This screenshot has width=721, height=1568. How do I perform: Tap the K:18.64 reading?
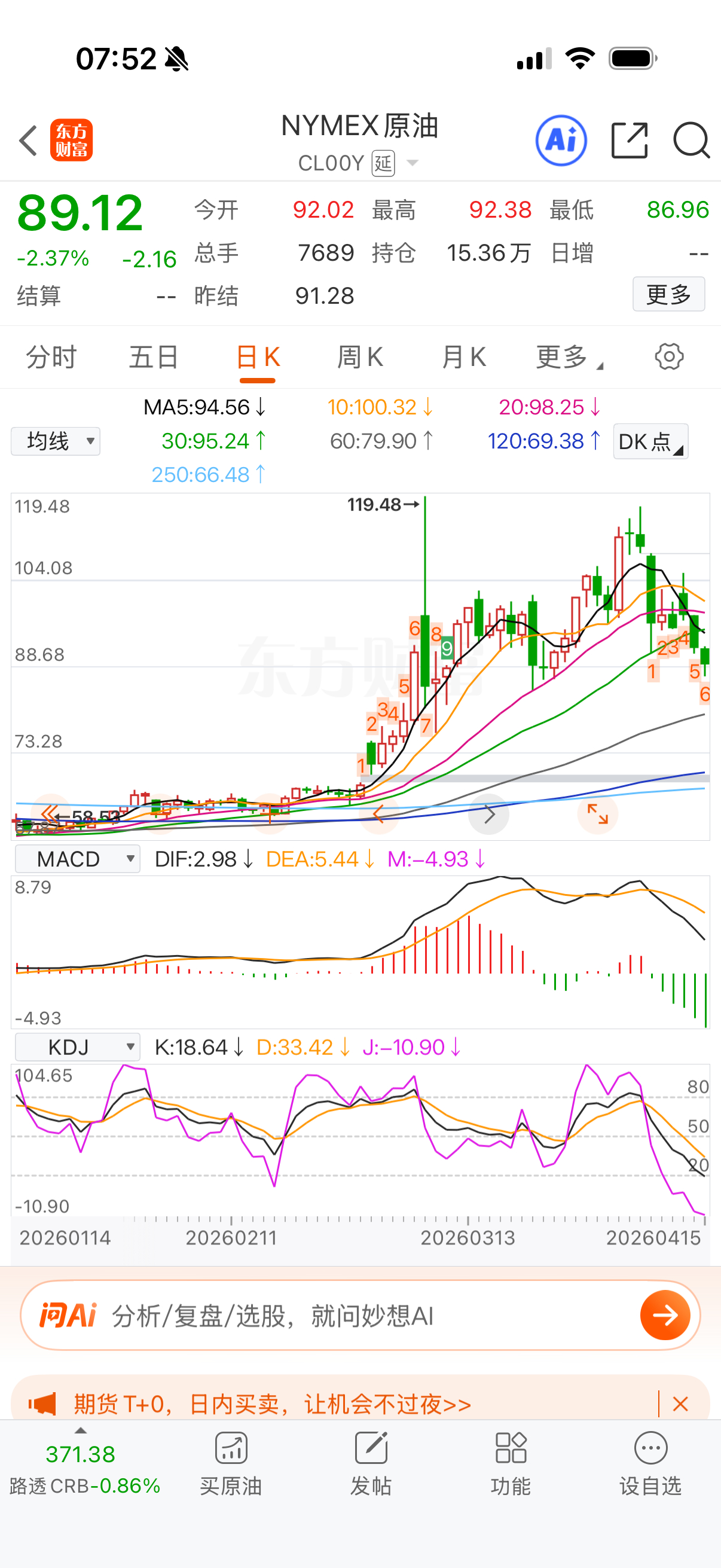coord(200,1047)
